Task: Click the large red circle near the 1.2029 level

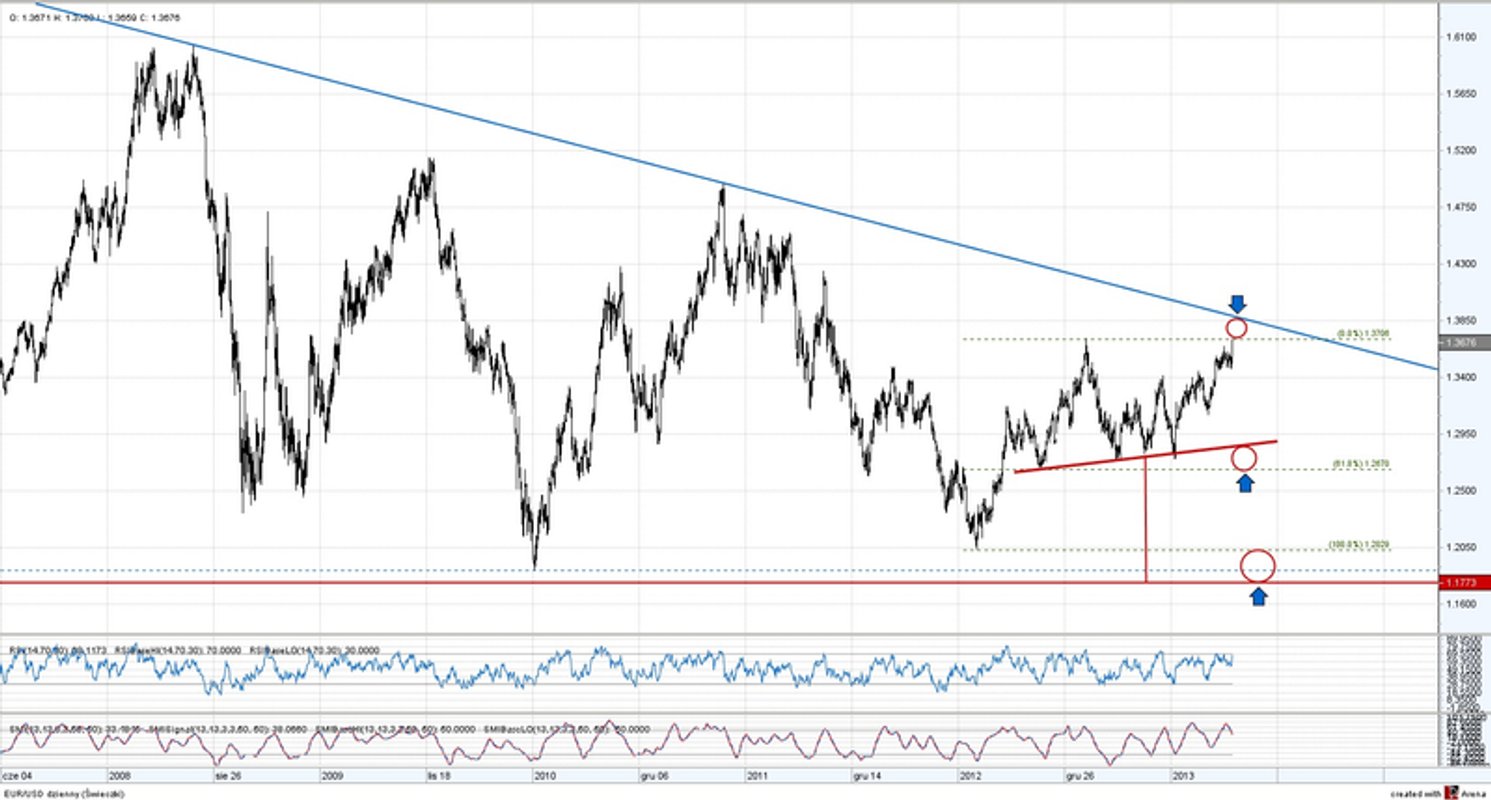Action: pos(1258,564)
